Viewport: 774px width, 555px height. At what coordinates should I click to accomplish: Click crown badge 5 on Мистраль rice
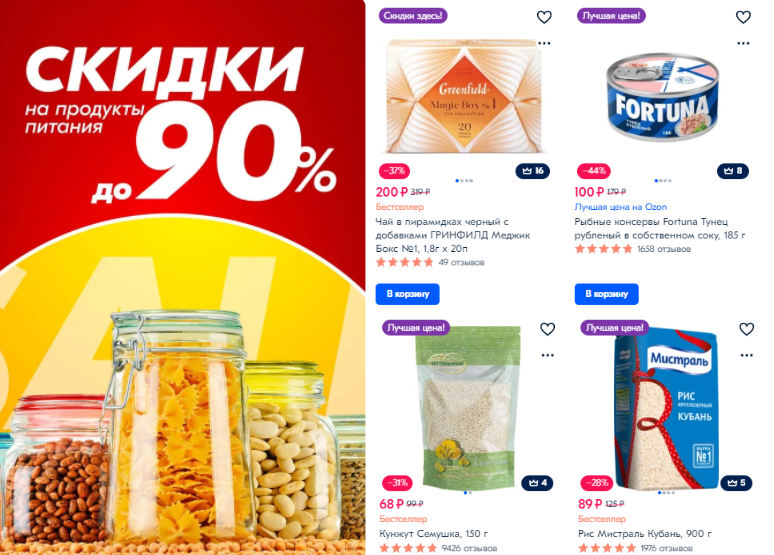tap(736, 483)
